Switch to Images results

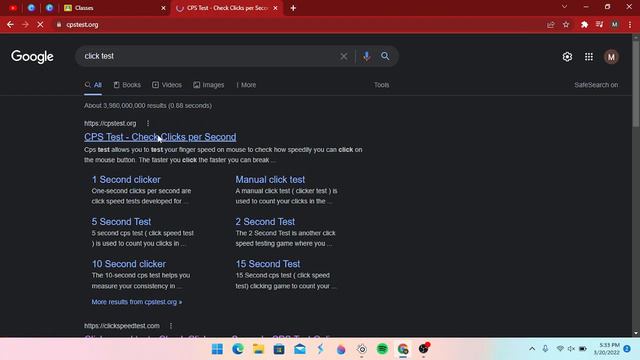tap(209, 85)
